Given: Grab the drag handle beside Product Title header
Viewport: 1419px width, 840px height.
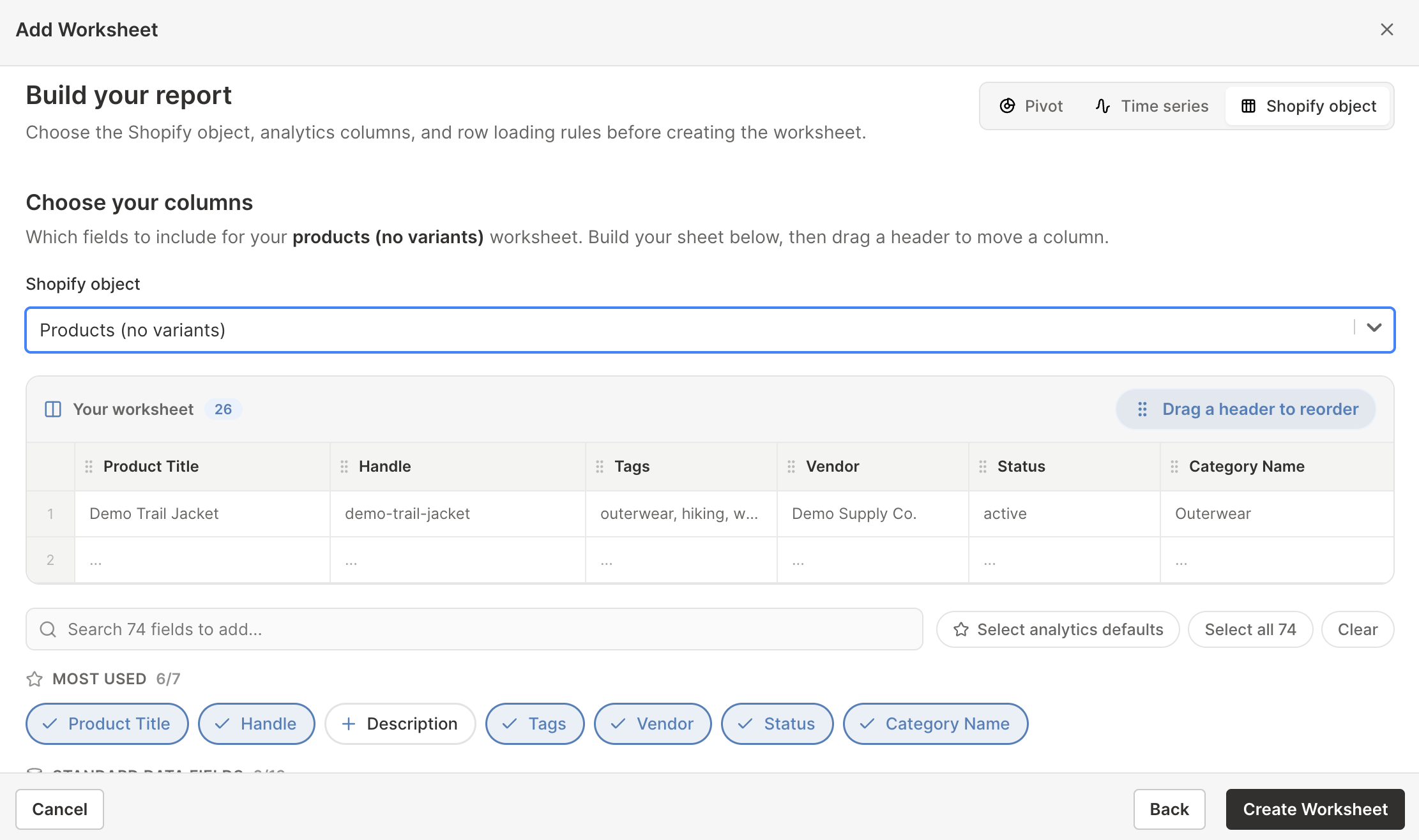Looking at the screenshot, I should coord(89,467).
